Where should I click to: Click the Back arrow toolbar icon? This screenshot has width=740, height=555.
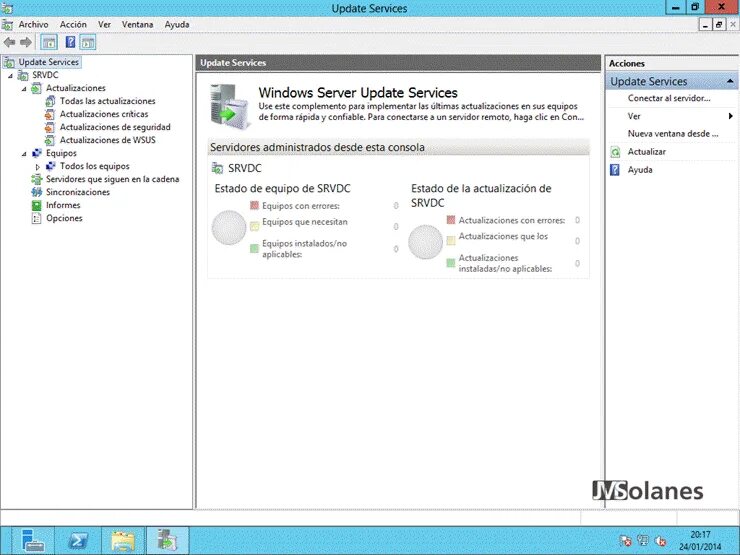9,42
